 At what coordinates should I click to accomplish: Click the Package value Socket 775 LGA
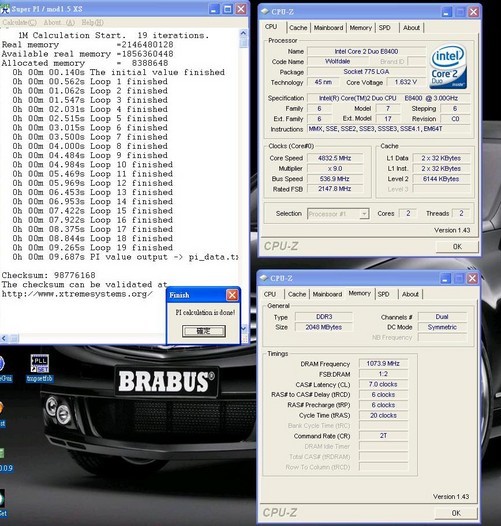[x=366, y=72]
